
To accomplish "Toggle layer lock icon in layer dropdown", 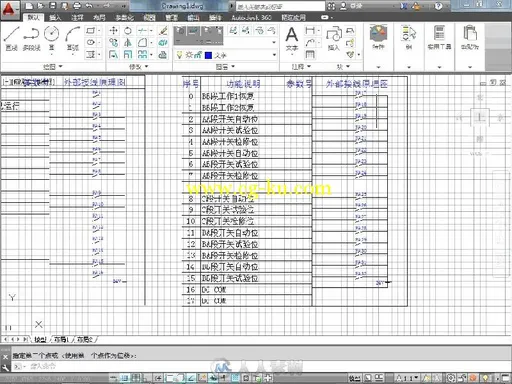I will 198,55.
